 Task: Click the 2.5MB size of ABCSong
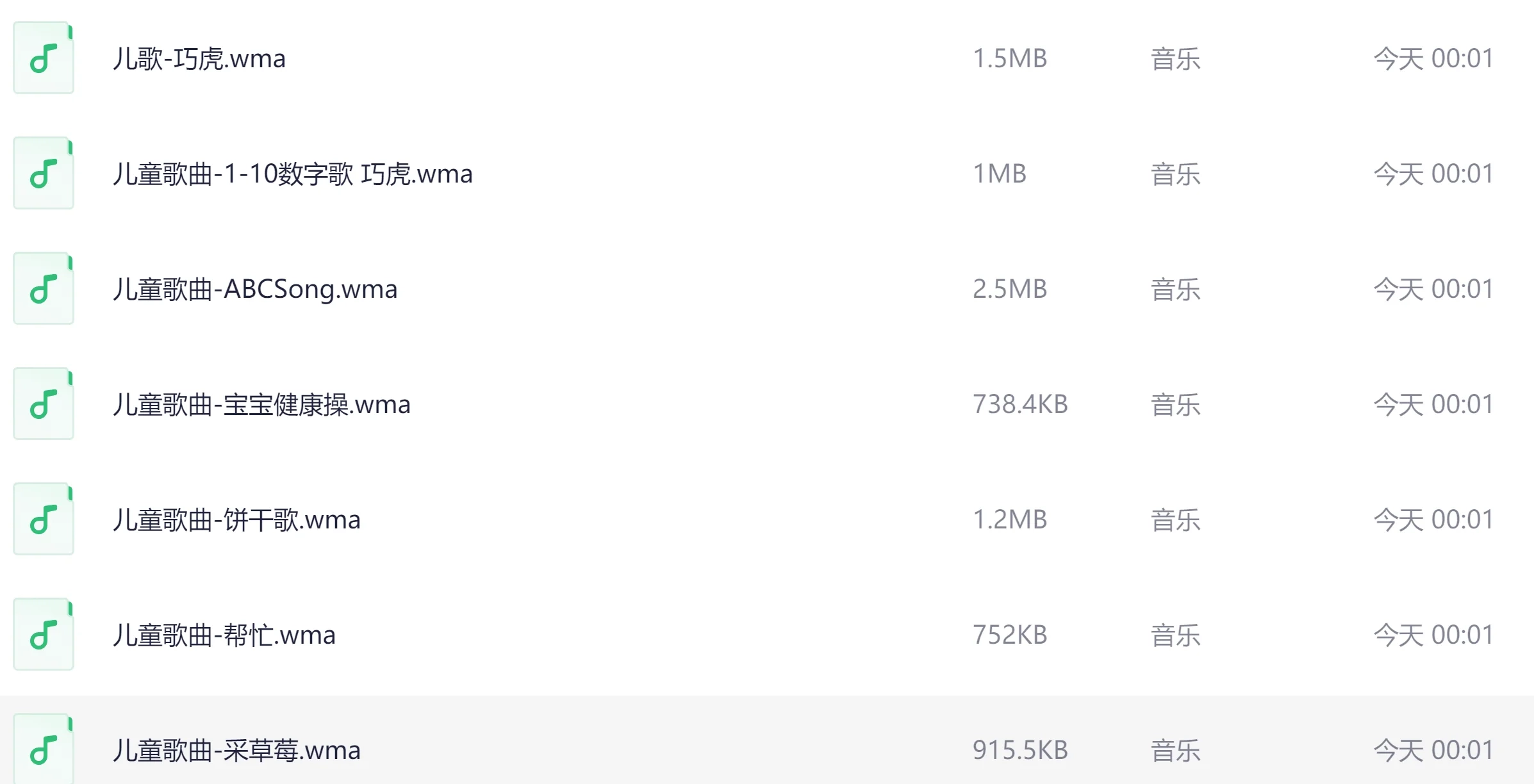pos(1010,290)
